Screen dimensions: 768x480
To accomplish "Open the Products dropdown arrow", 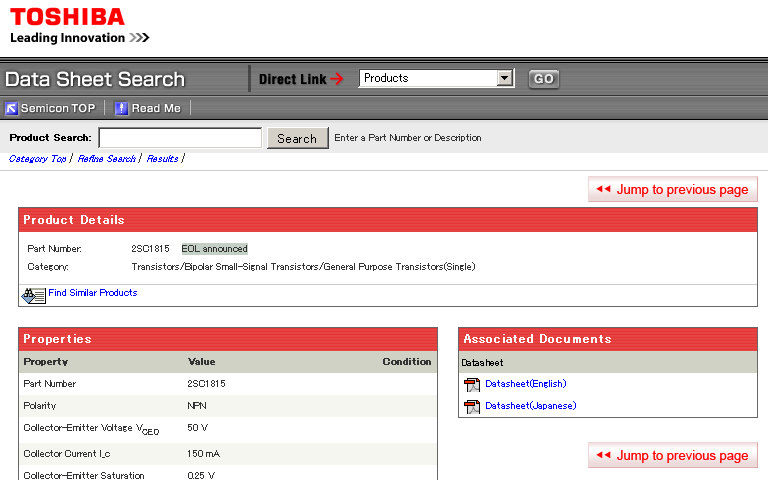I will [x=504, y=78].
